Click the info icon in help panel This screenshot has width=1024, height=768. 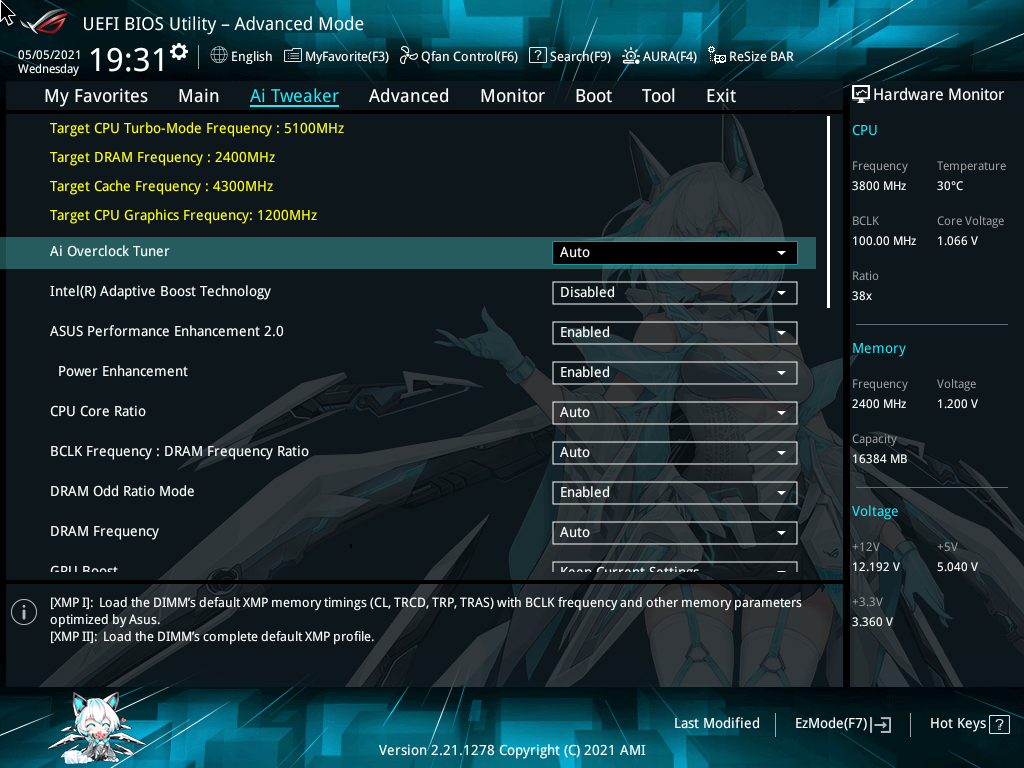pyautogui.click(x=24, y=612)
